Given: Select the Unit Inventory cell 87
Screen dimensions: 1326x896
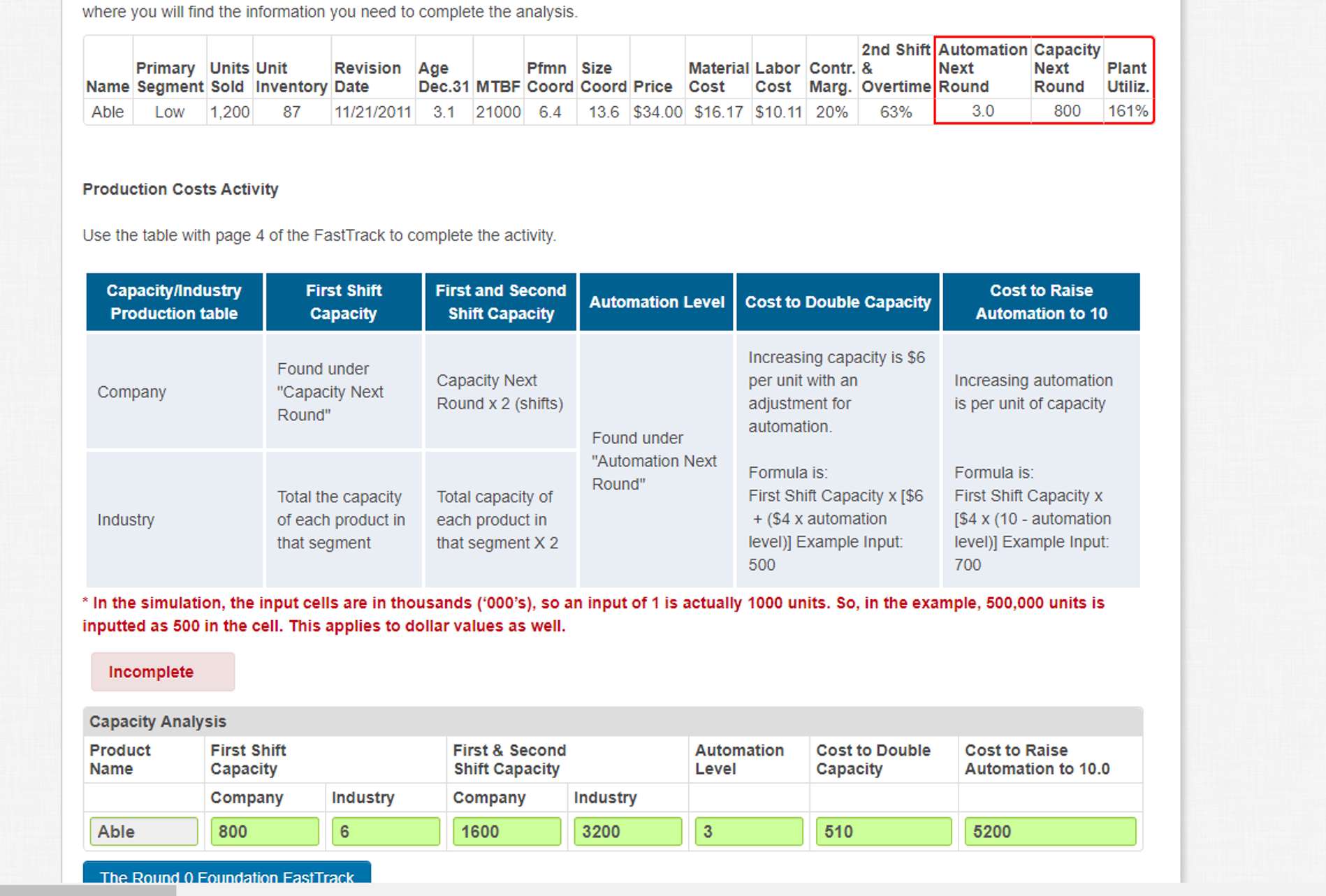Looking at the screenshot, I should tap(291, 112).
